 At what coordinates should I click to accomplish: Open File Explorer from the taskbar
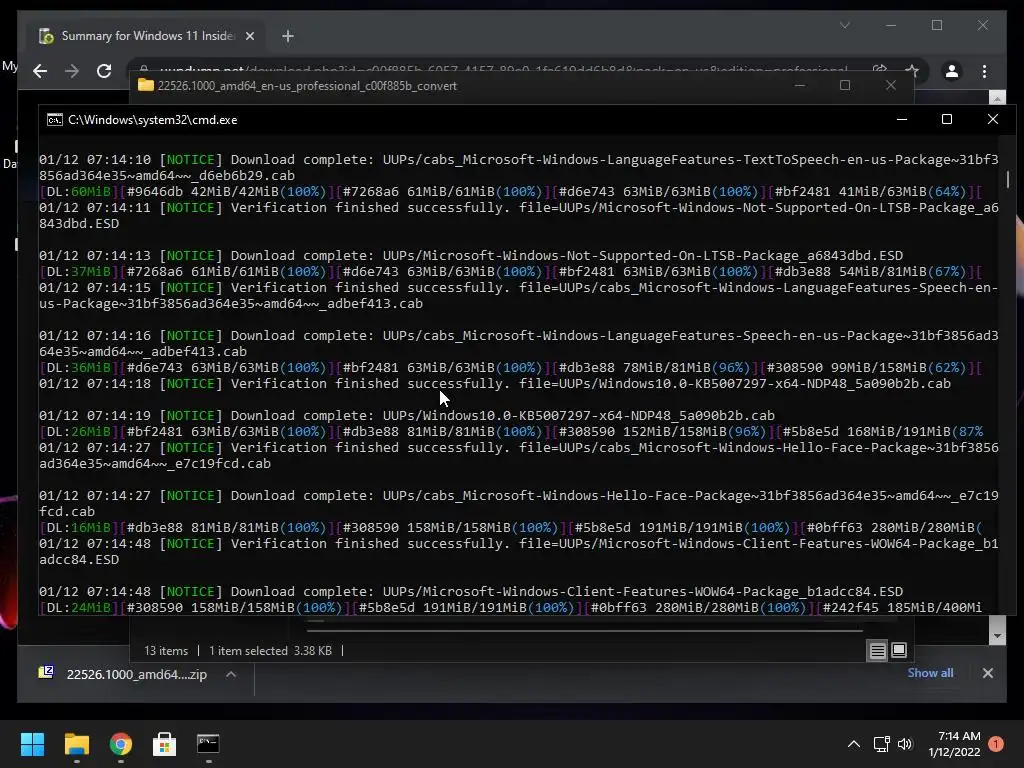tap(76, 744)
